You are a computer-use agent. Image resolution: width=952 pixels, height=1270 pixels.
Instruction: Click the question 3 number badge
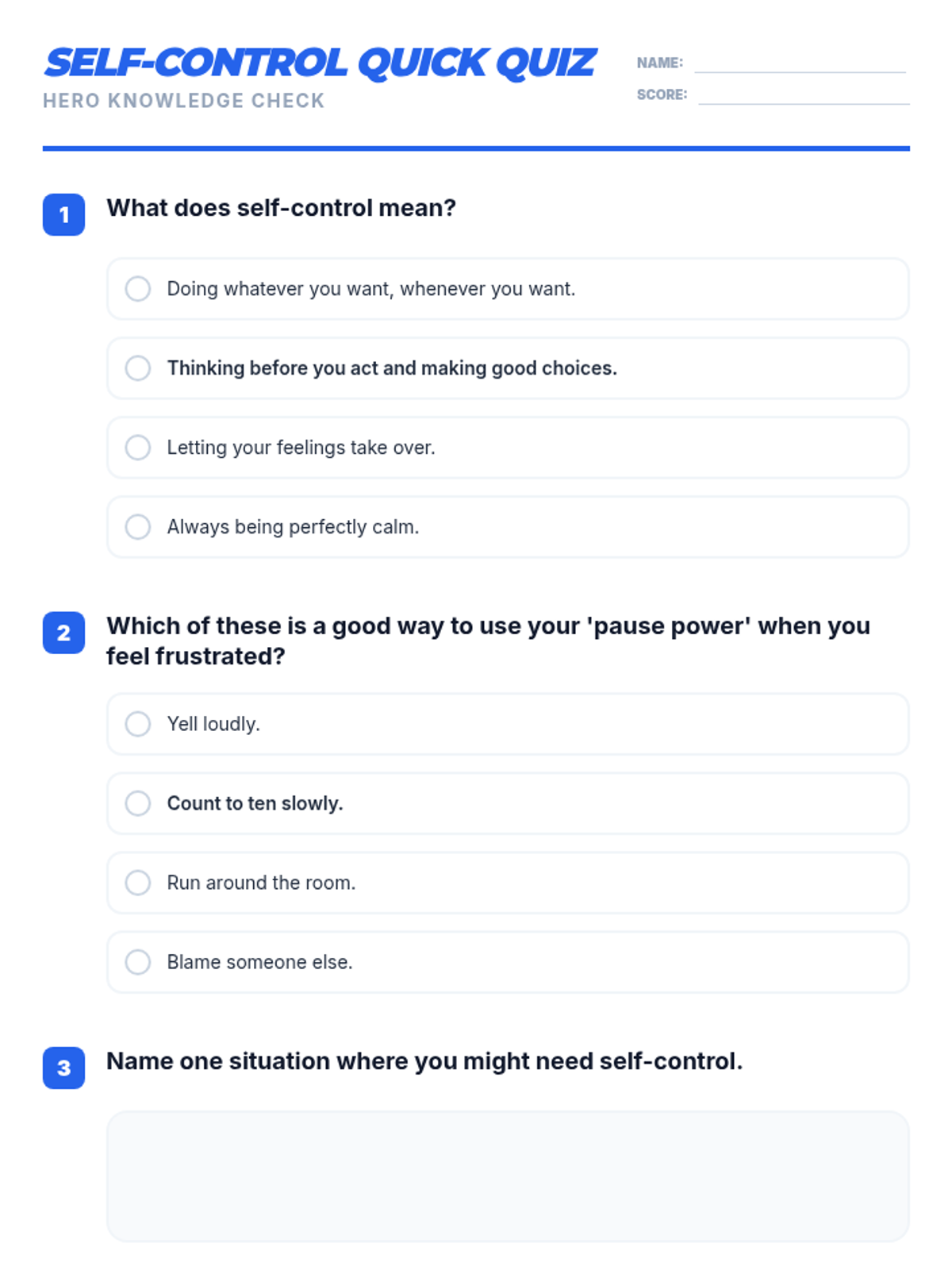[x=63, y=1068]
